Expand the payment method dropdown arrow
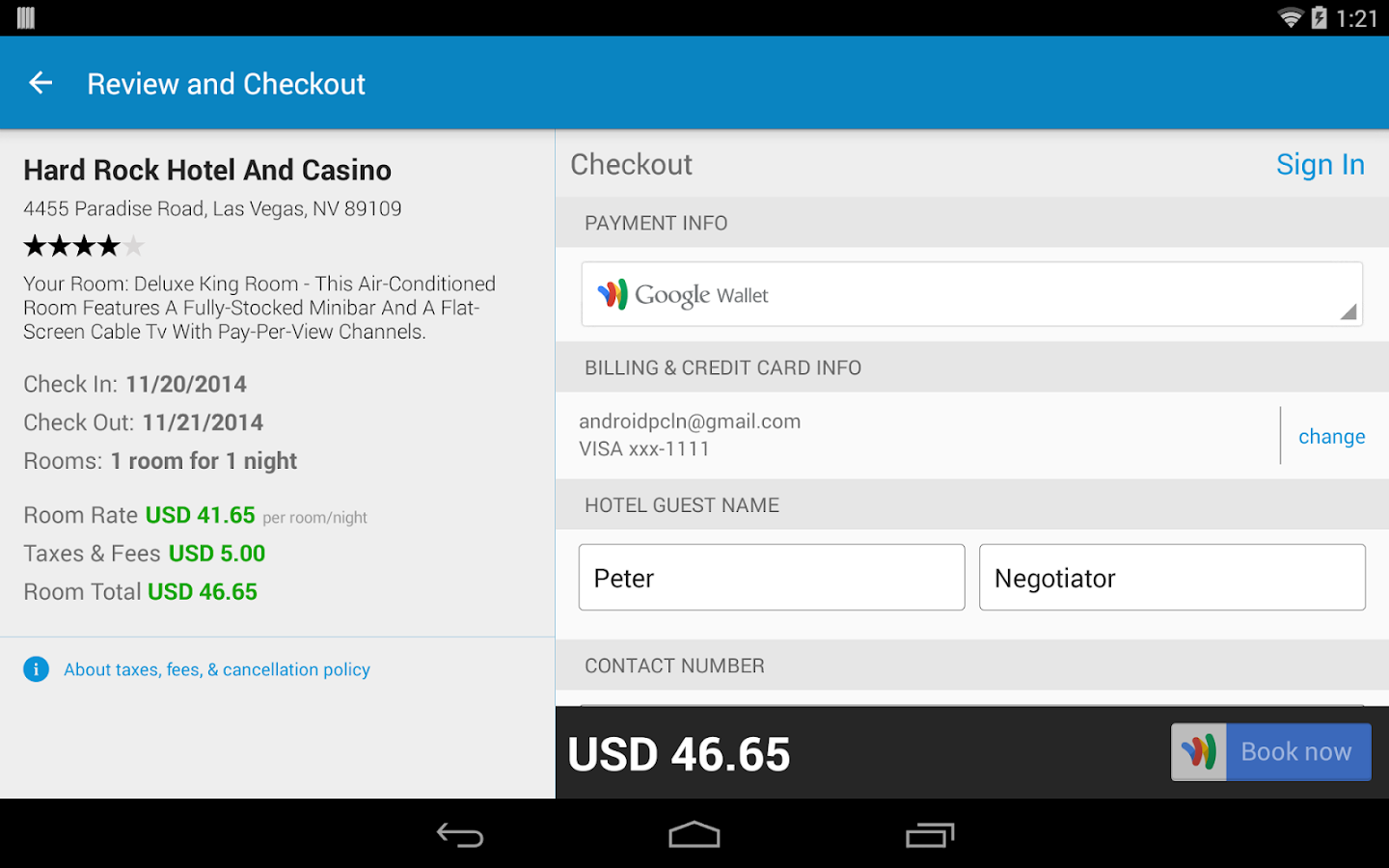Image resolution: width=1389 pixels, height=868 pixels. pyautogui.click(x=1348, y=311)
